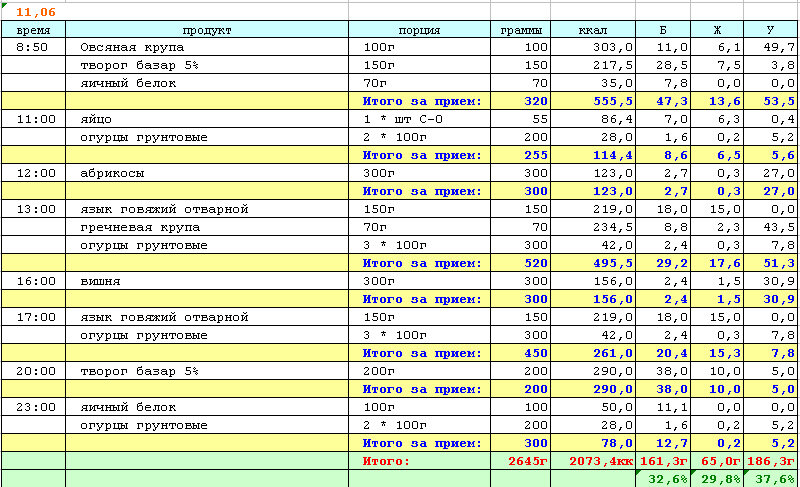Select the portion cell 1 * шт С-0
The width and height of the screenshot is (800, 487).
[x=419, y=119]
